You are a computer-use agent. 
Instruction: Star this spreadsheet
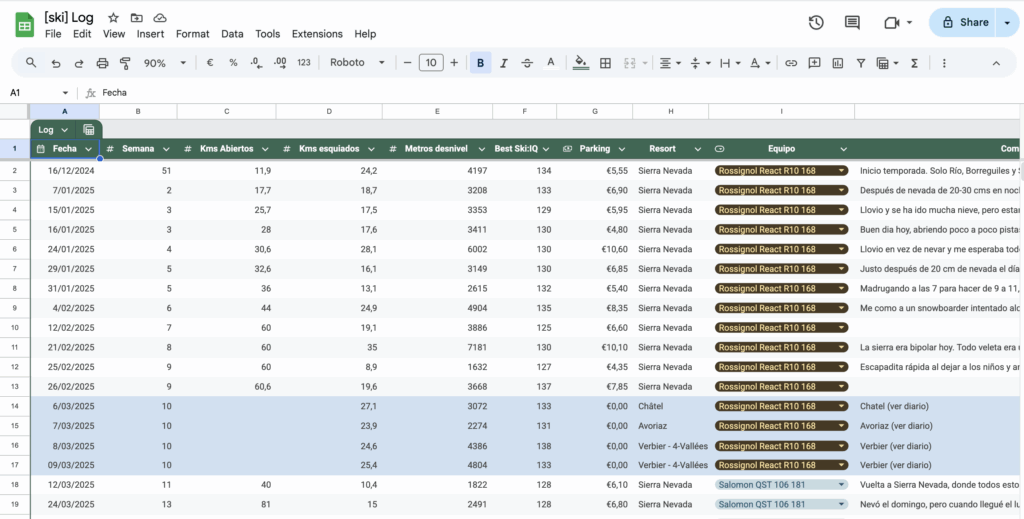(x=113, y=18)
